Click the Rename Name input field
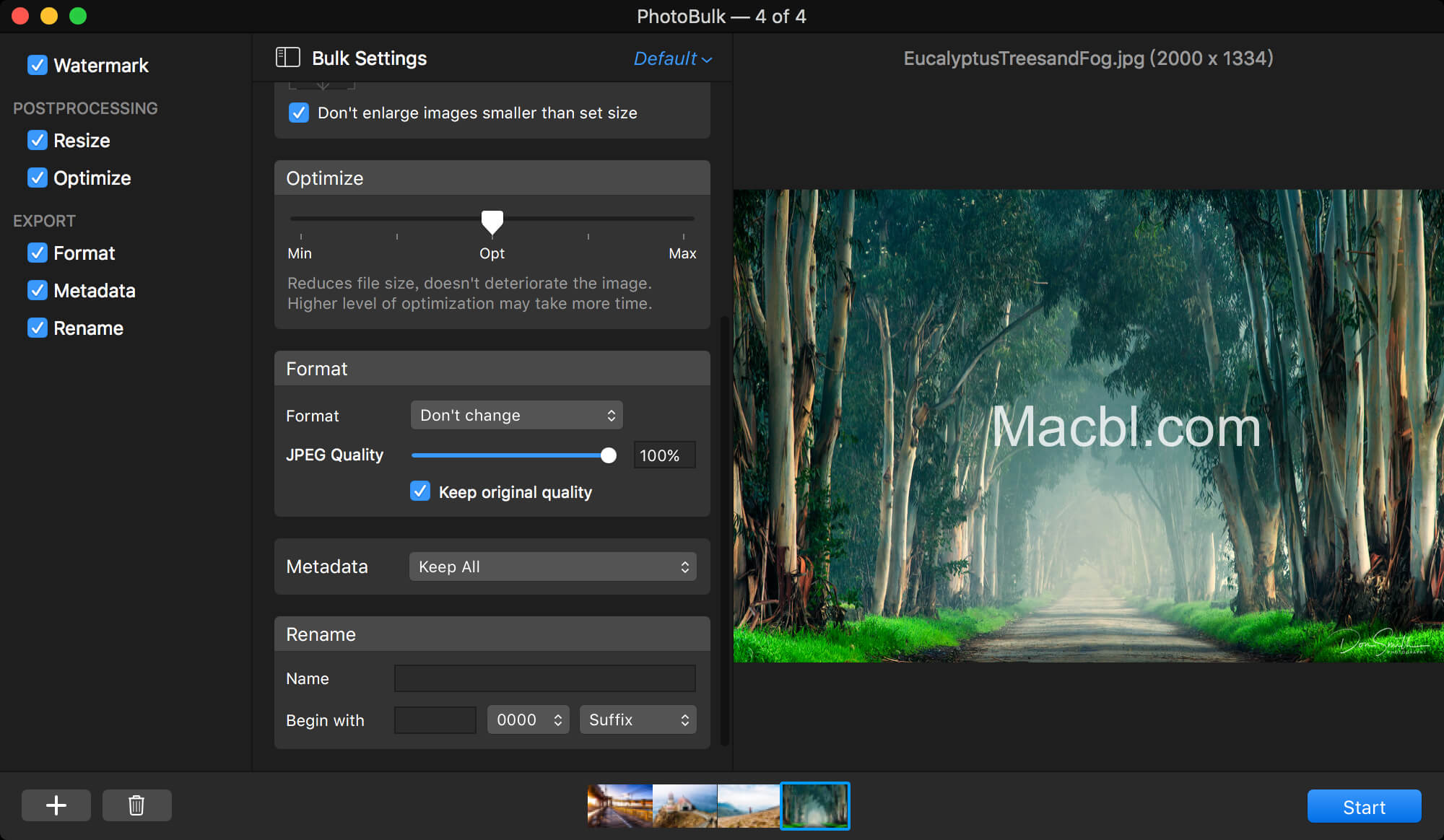The height and width of the screenshot is (840, 1444). 545,678
